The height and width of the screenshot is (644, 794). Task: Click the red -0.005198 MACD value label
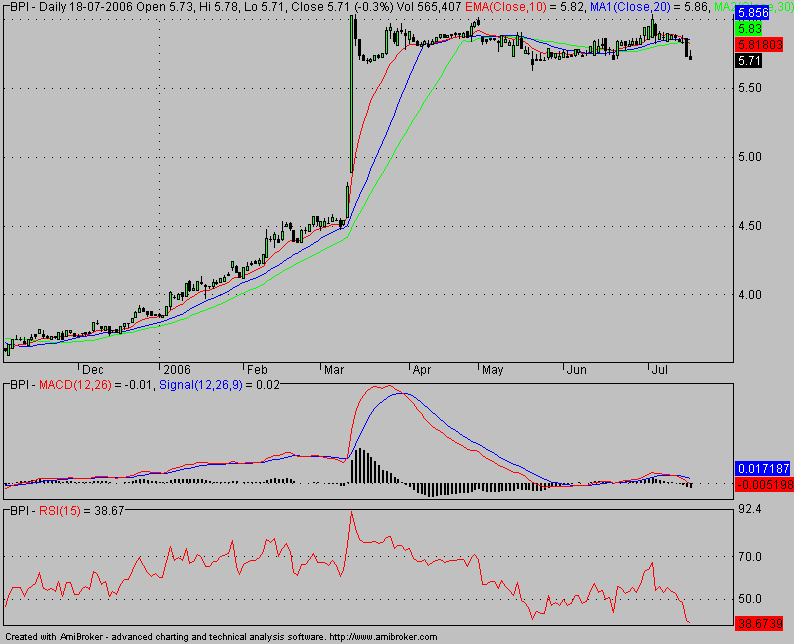point(764,485)
